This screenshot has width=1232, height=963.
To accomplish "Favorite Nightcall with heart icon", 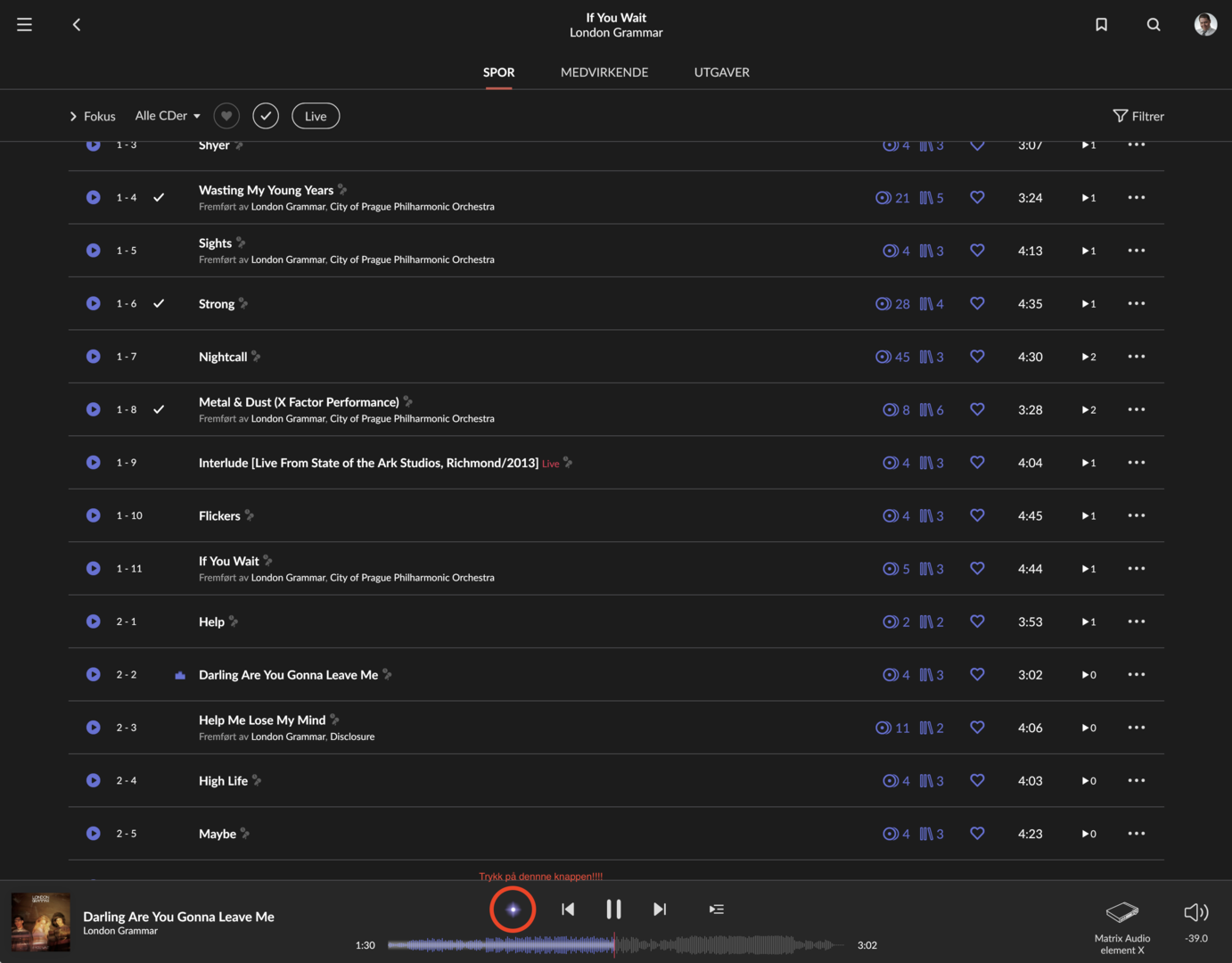I will pos(977,357).
